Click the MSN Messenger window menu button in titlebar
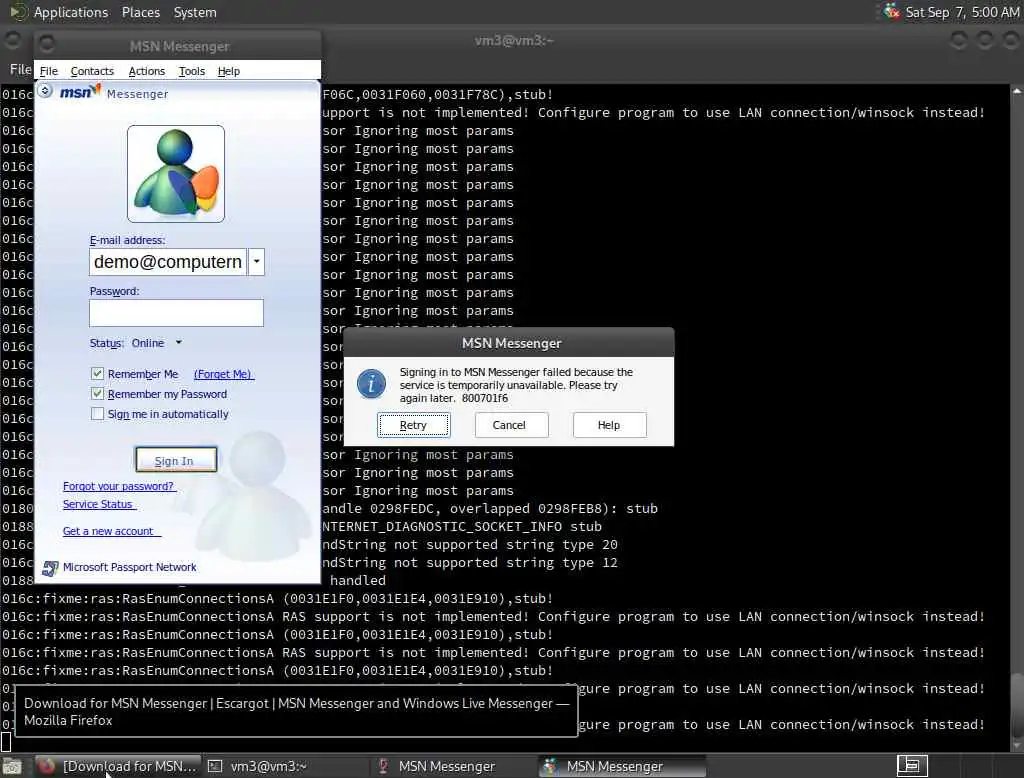This screenshot has height=778, width=1024. point(46,44)
